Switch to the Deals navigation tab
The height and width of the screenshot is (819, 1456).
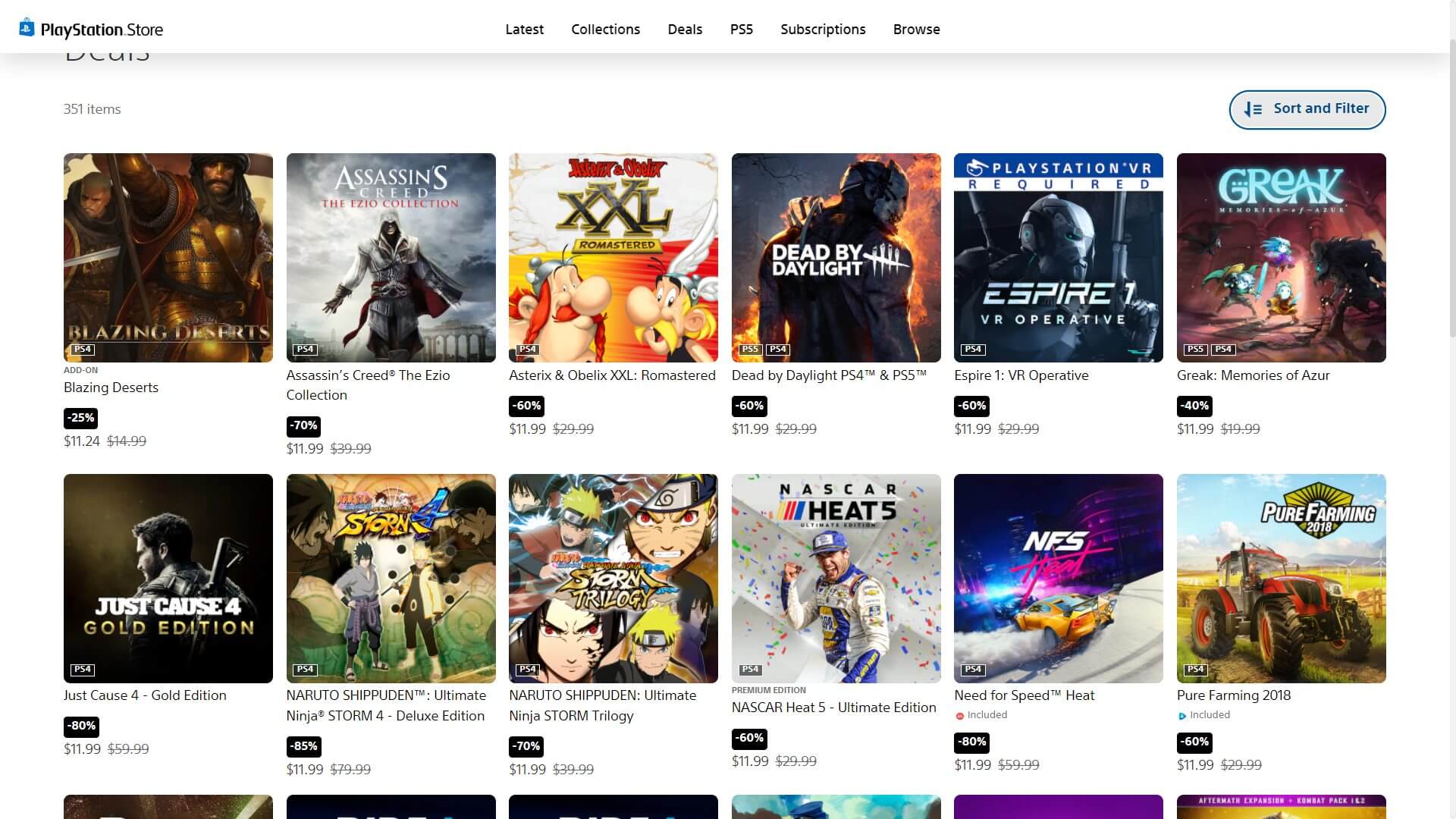pyautogui.click(x=685, y=30)
